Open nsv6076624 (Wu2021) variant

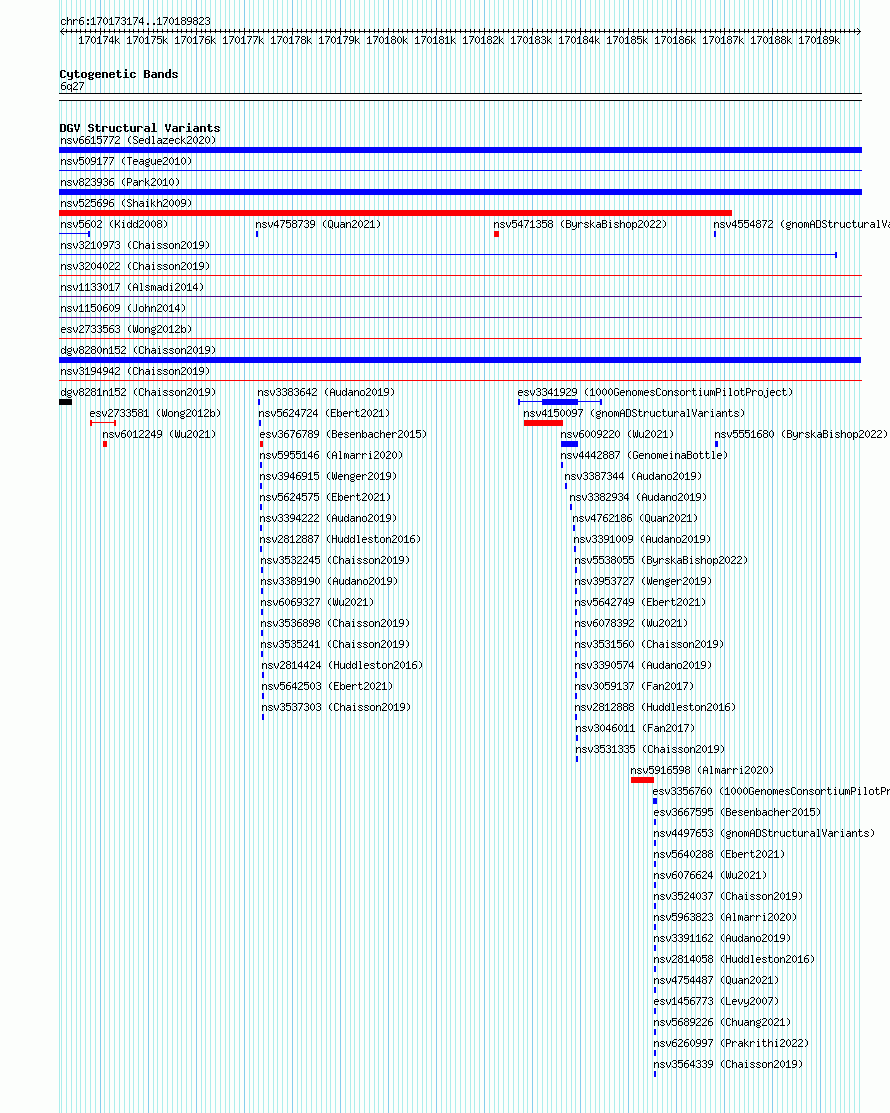click(710, 875)
